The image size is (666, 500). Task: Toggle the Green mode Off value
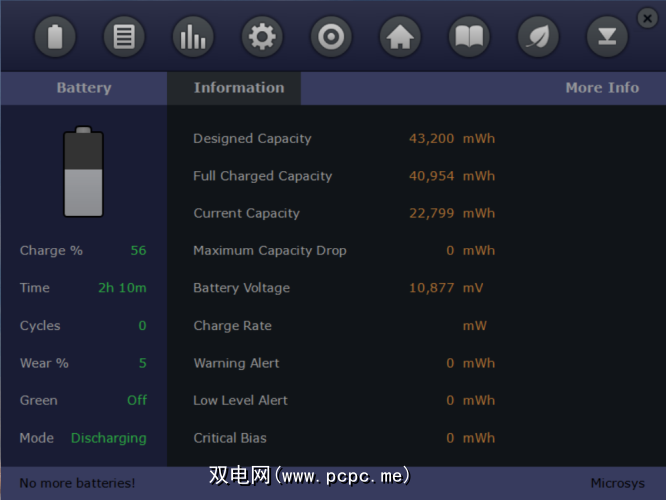click(x=137, y=400)
